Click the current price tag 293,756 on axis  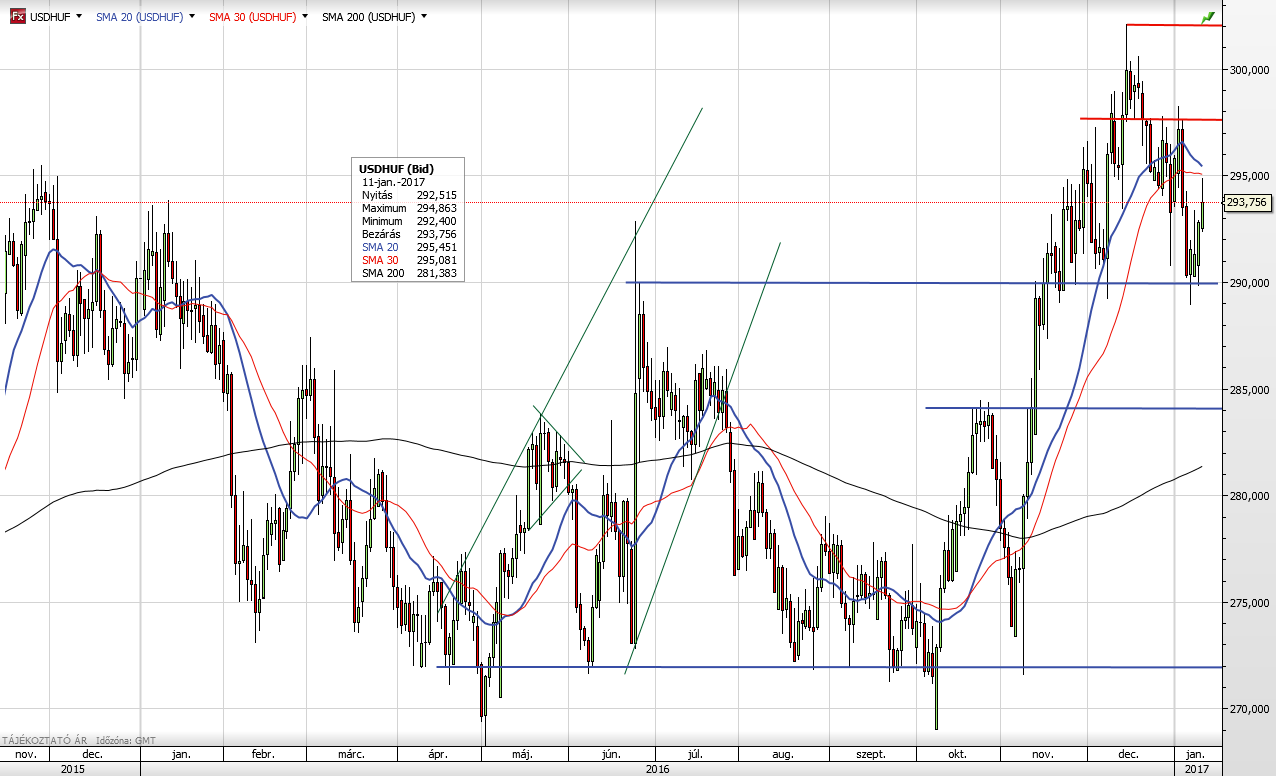1248,202
